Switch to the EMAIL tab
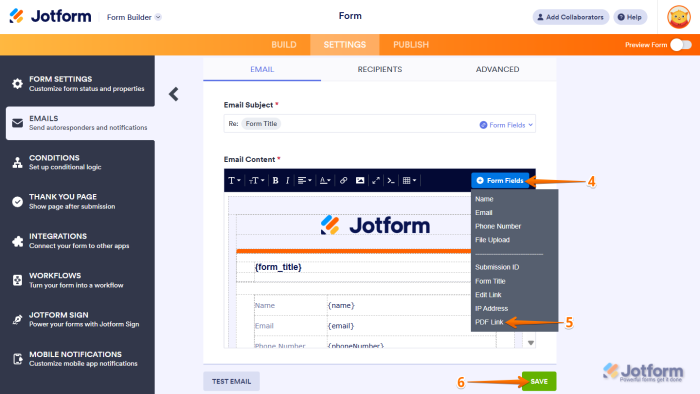Image resolution: width=700 pixels, height=394 pixels. click(x=262, y=69)
